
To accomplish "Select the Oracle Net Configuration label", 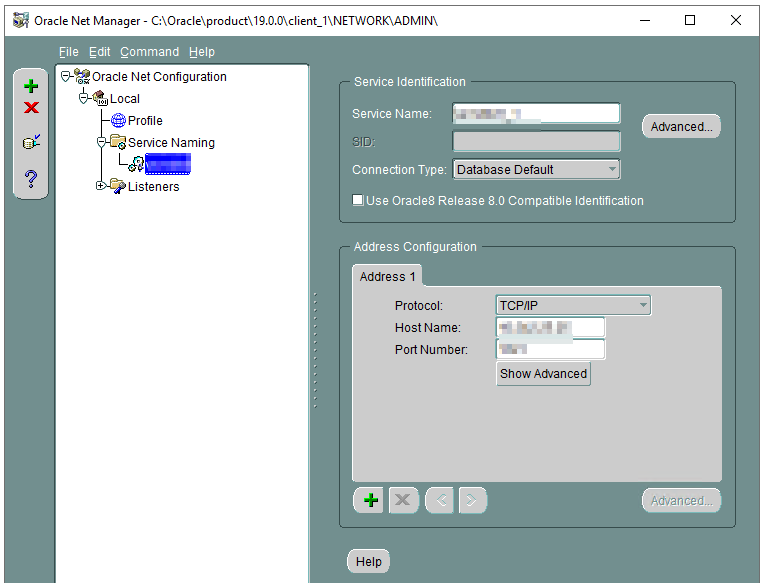I will [x=159, y=77].
